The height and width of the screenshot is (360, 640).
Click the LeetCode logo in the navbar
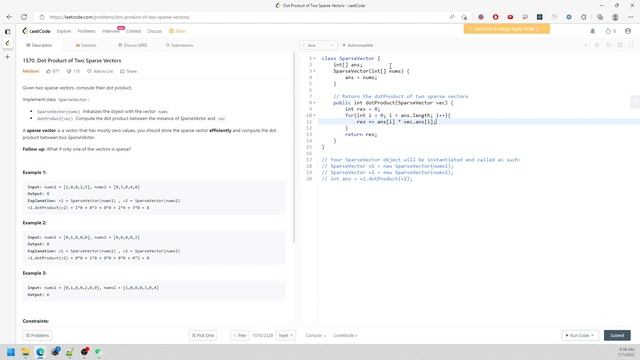click(36, 31)
